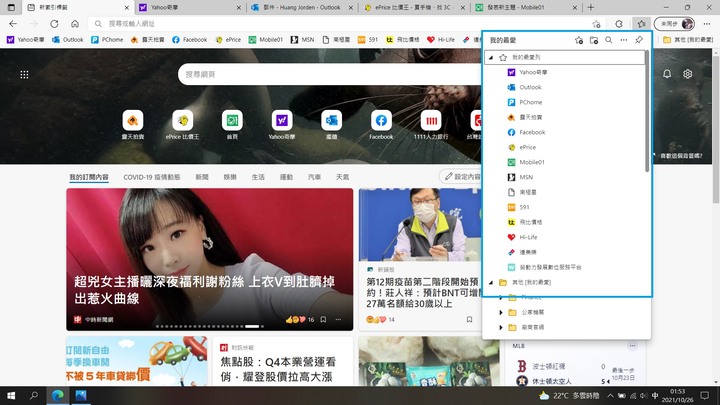Viewport: 720px width, 405px height.
Task: Open 超兇女主播 headline news card
Action: click(209, 259)
